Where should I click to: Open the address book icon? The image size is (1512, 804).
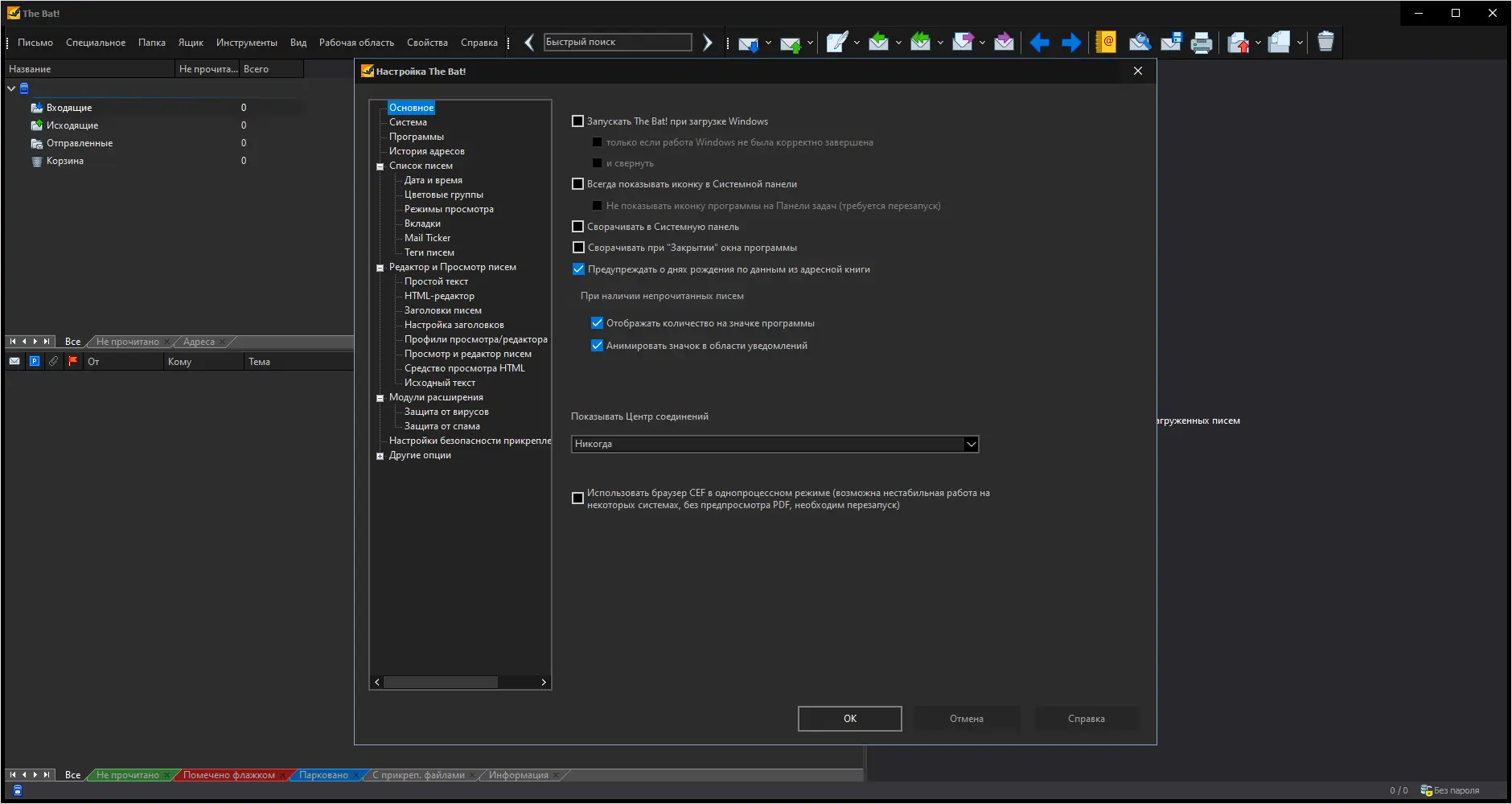1107,43
